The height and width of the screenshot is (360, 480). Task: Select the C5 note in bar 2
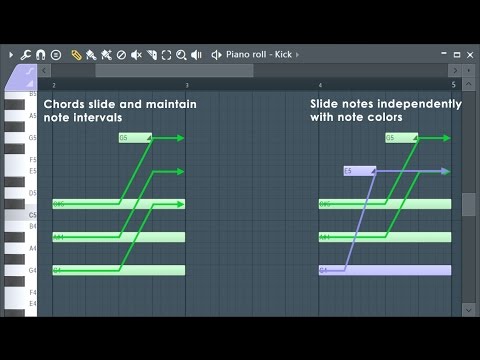click(x=119, y=204)
